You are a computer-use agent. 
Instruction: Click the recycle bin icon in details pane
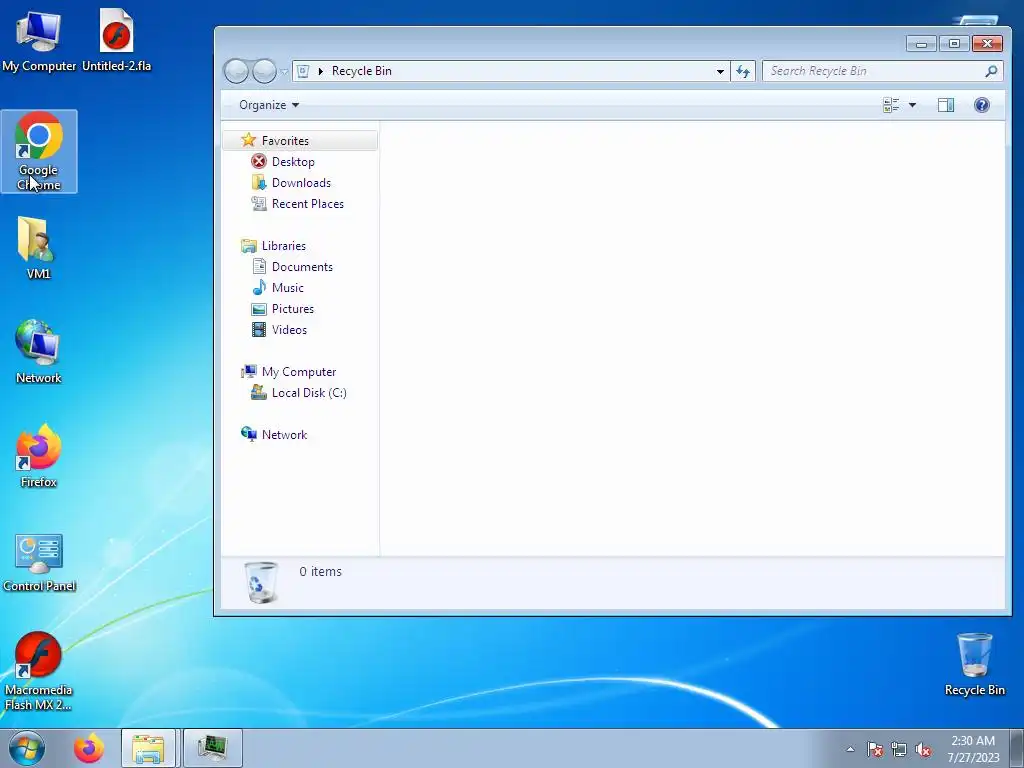pyautogui.click(x=261, y=582)
